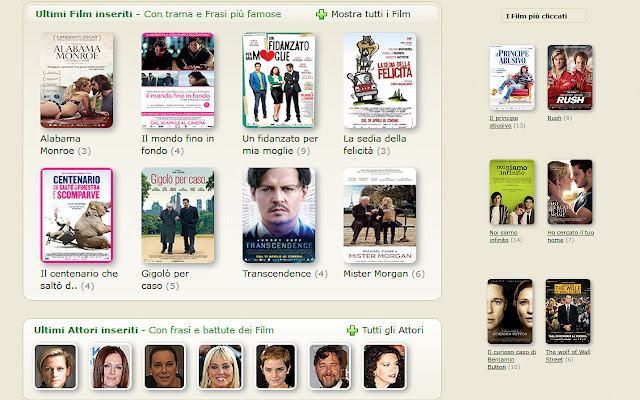This screenshot has height=400, width=640.
Task: Click the Il centenario che saltò d.. title
Action: click(79, 280)
